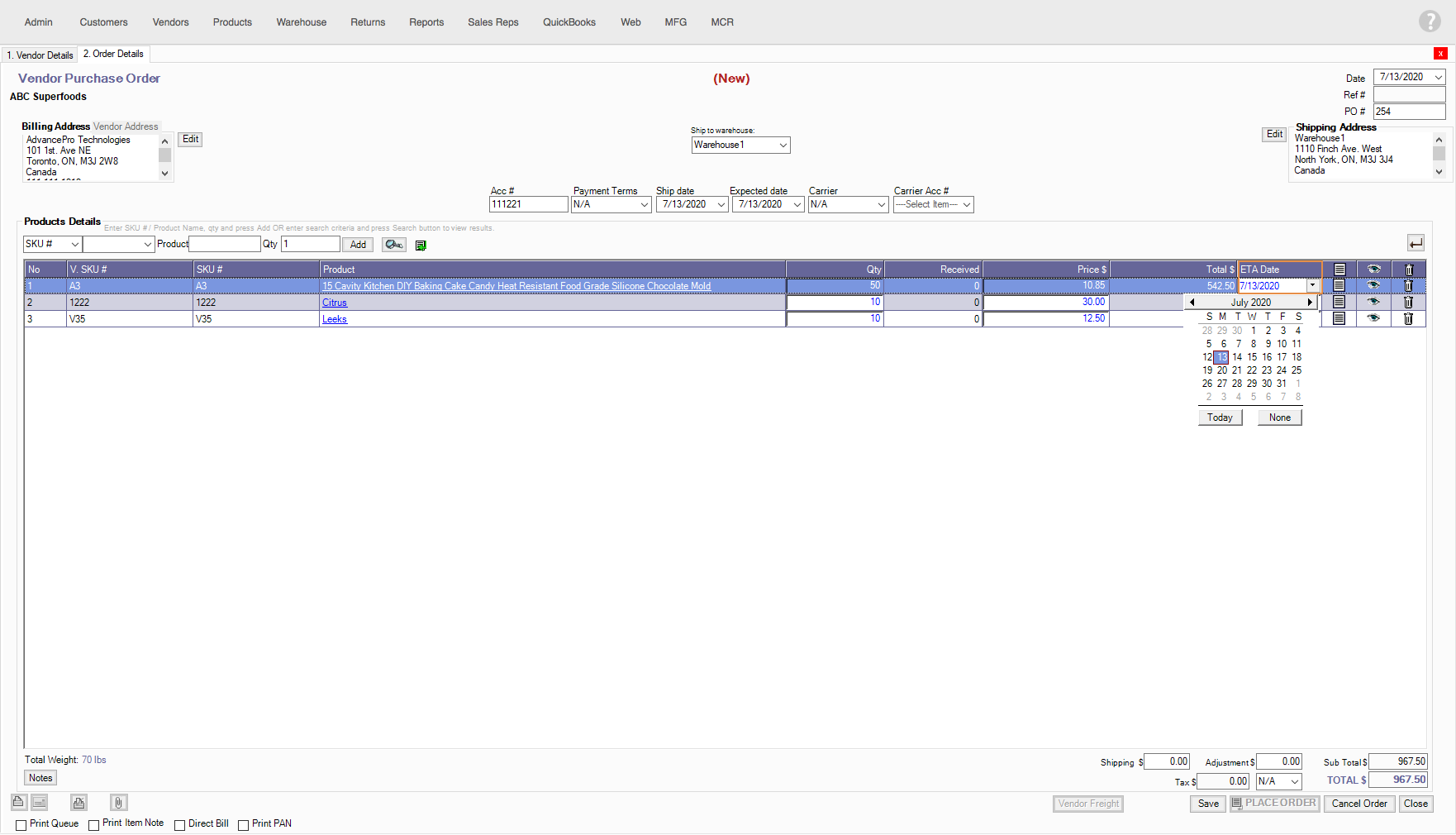Click the enter arrow icon above the table
Screen dimensions: 1456x835
point(1416,243)
